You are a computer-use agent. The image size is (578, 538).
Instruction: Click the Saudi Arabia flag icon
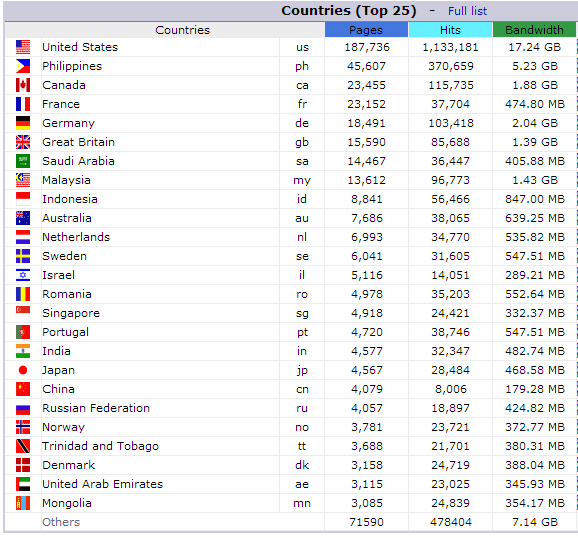[x=23, y=161]
